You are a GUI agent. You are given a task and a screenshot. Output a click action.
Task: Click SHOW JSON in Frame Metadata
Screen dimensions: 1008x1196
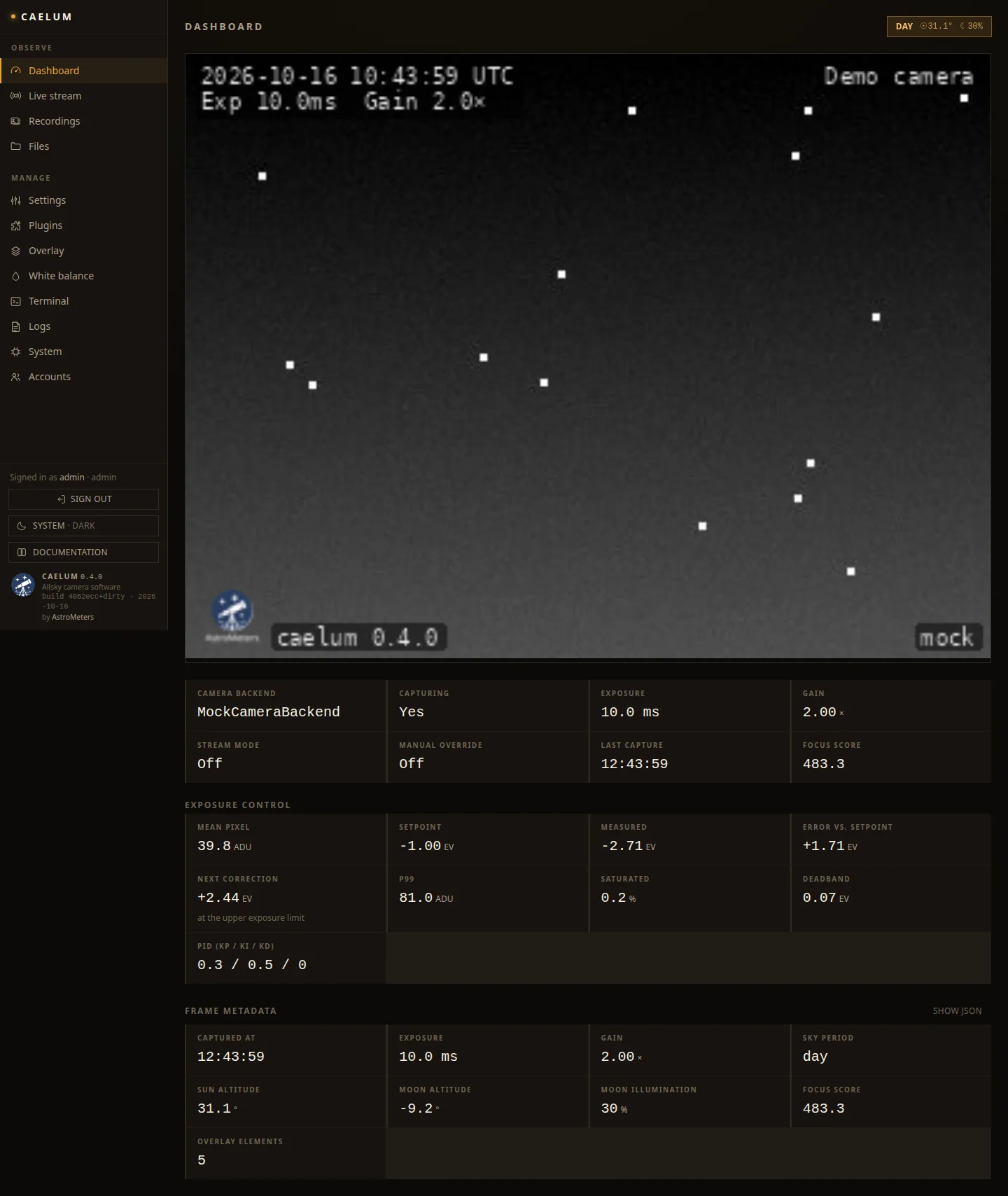957,1011
